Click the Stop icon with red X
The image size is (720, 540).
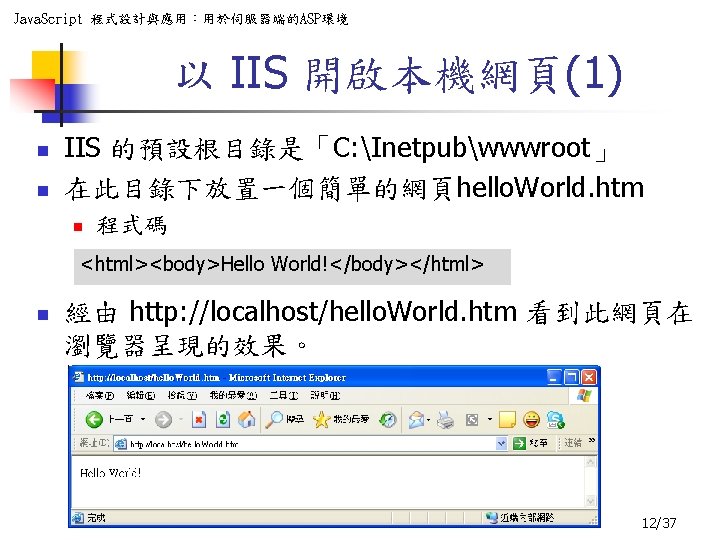(199, 419)
